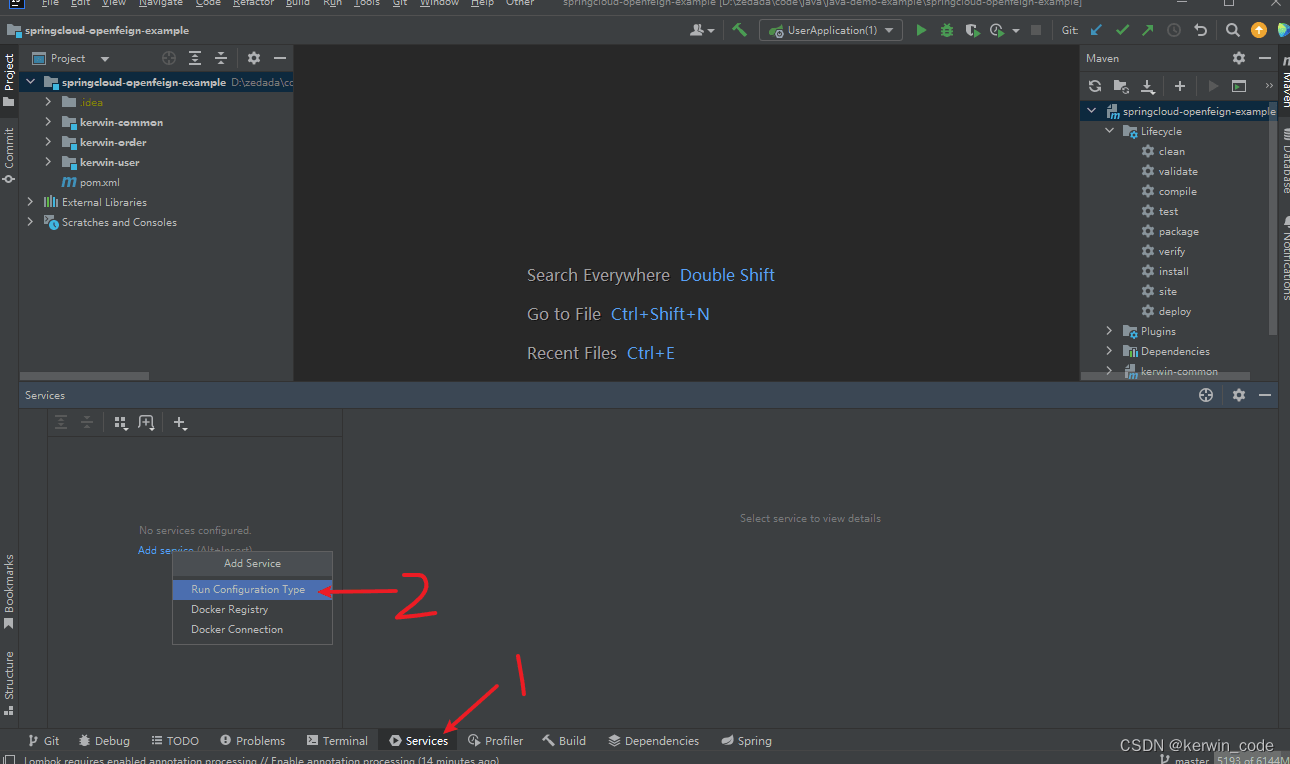Start the Debug session icon

[946, 30]
